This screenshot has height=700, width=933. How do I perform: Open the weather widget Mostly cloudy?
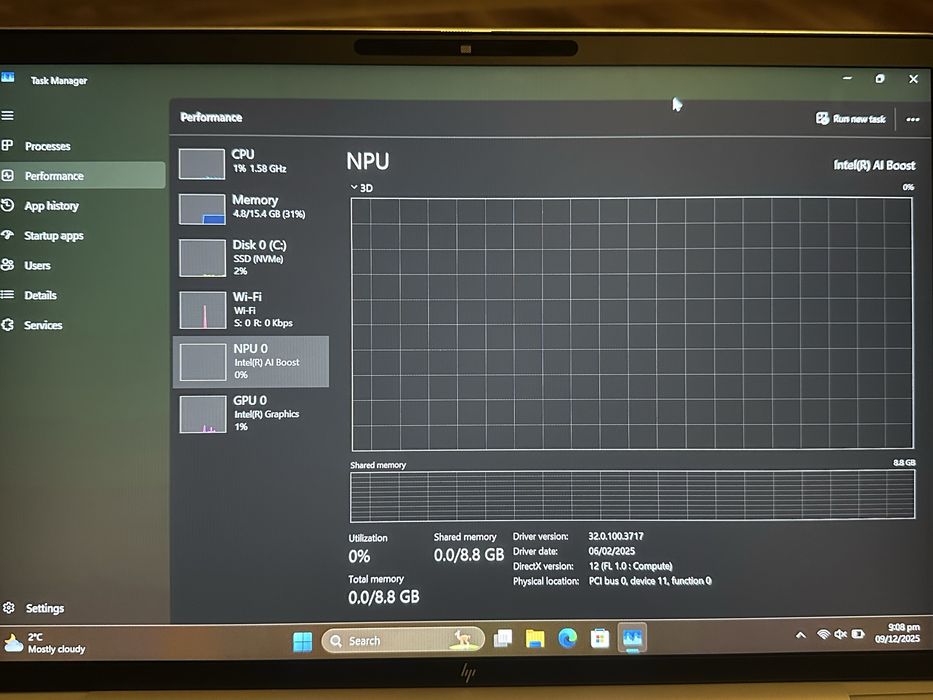45,643
